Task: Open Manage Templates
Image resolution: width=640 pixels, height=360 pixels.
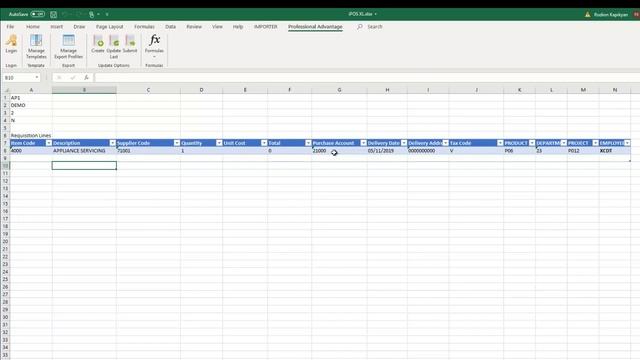Action: pos(36,47)
